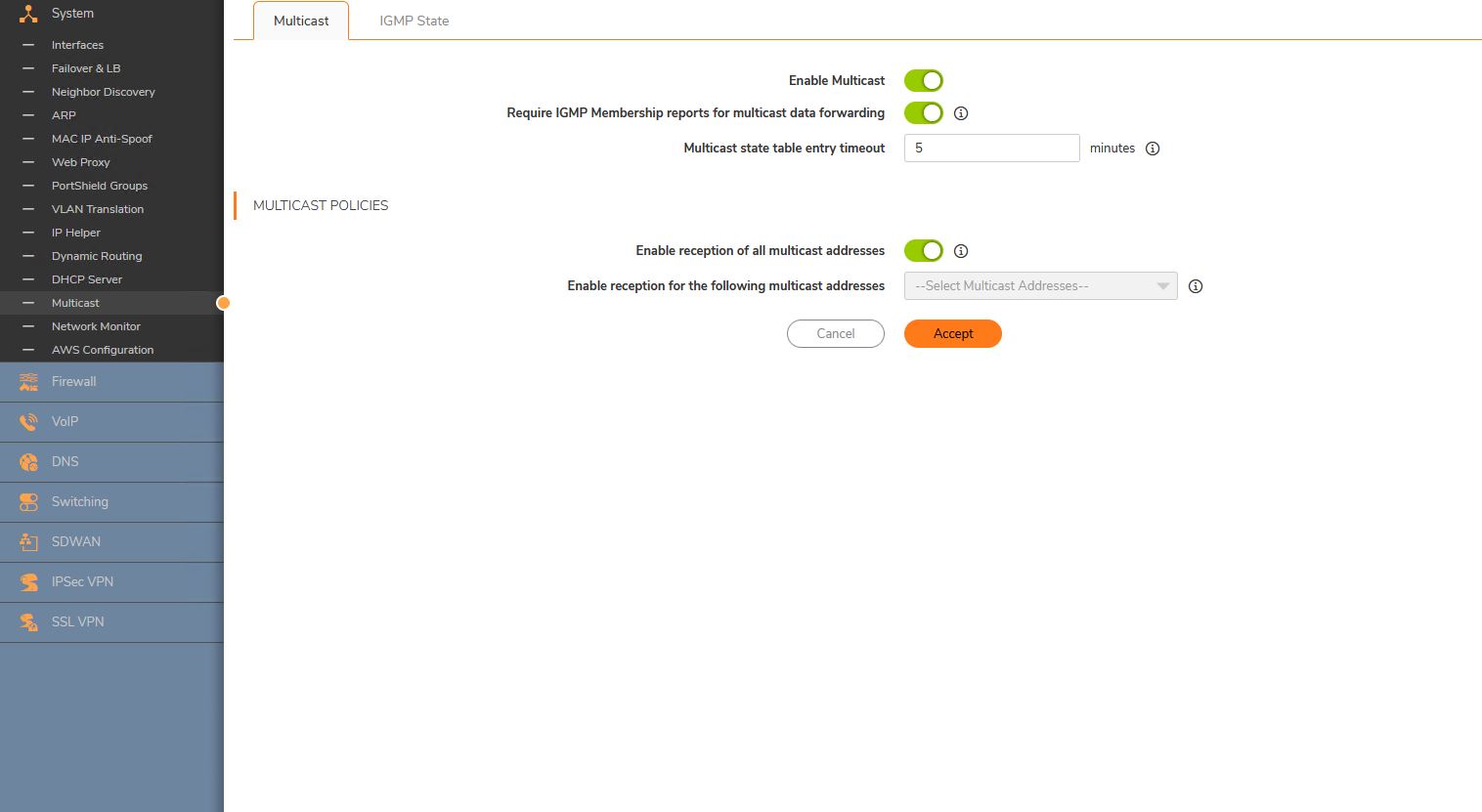Screen dimensions: 1482x812
Task: Expand the Firewall menu section
Action: [74, 382]
